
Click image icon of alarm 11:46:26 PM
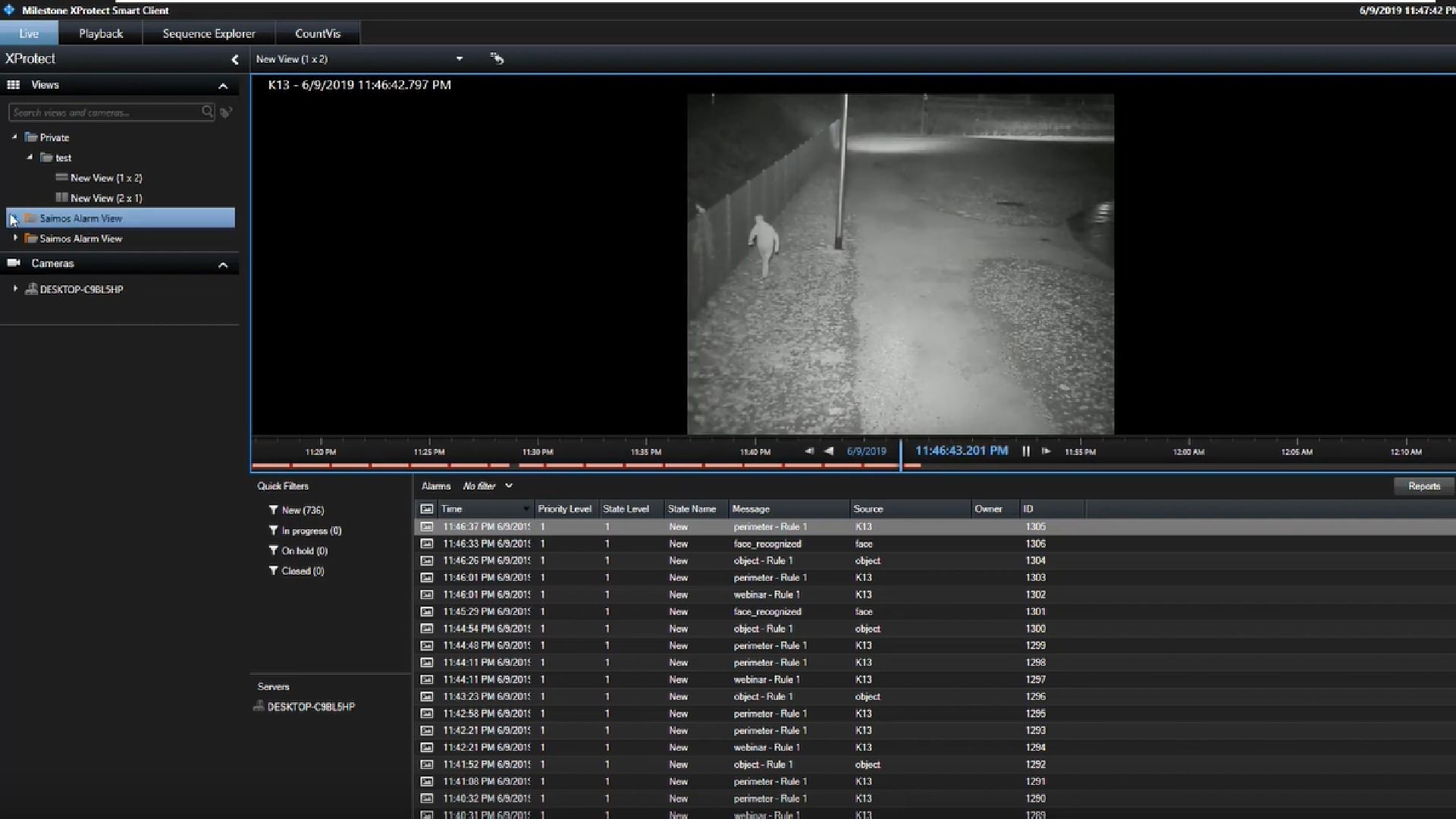click(427, 560)
